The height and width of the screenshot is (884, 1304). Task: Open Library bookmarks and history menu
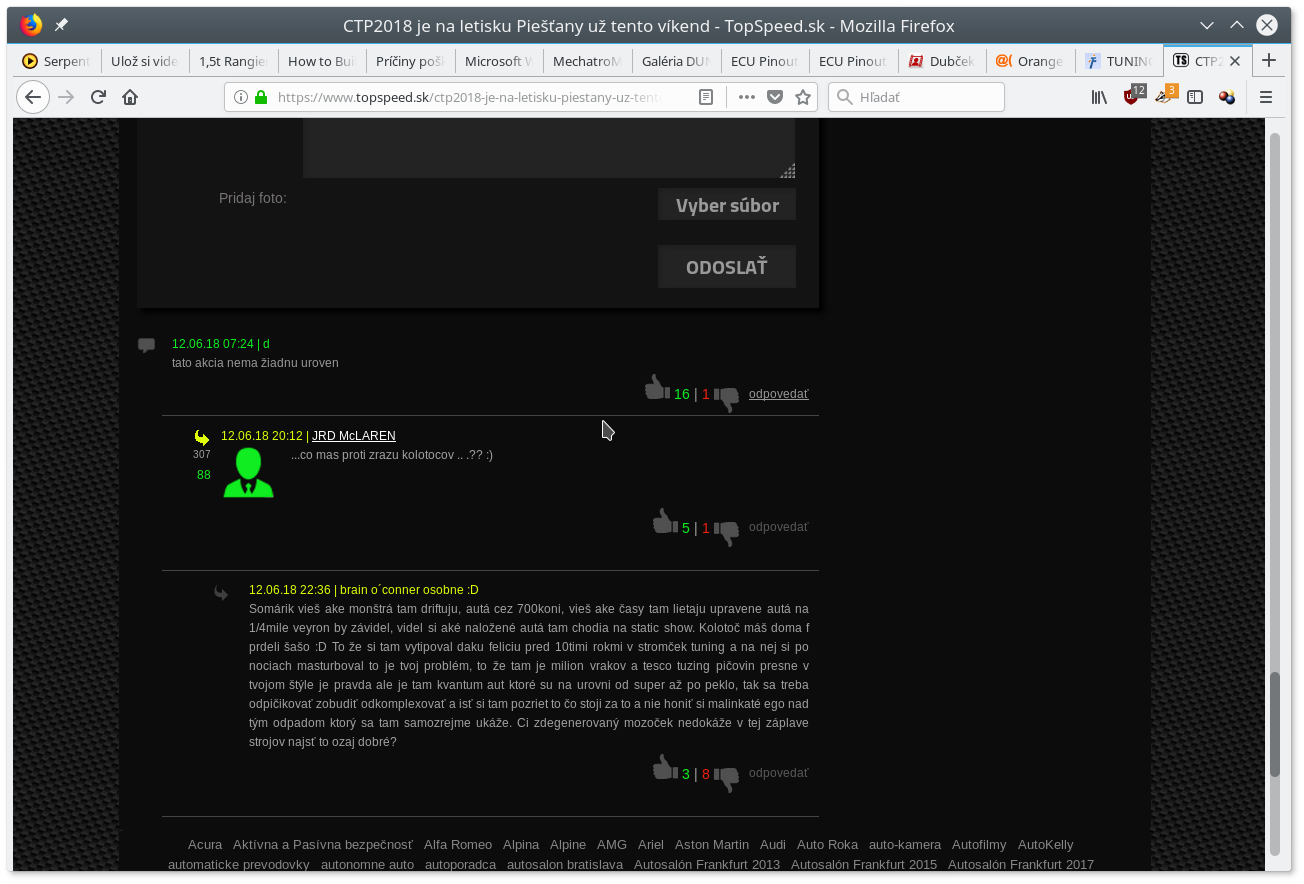point(1099,97)
